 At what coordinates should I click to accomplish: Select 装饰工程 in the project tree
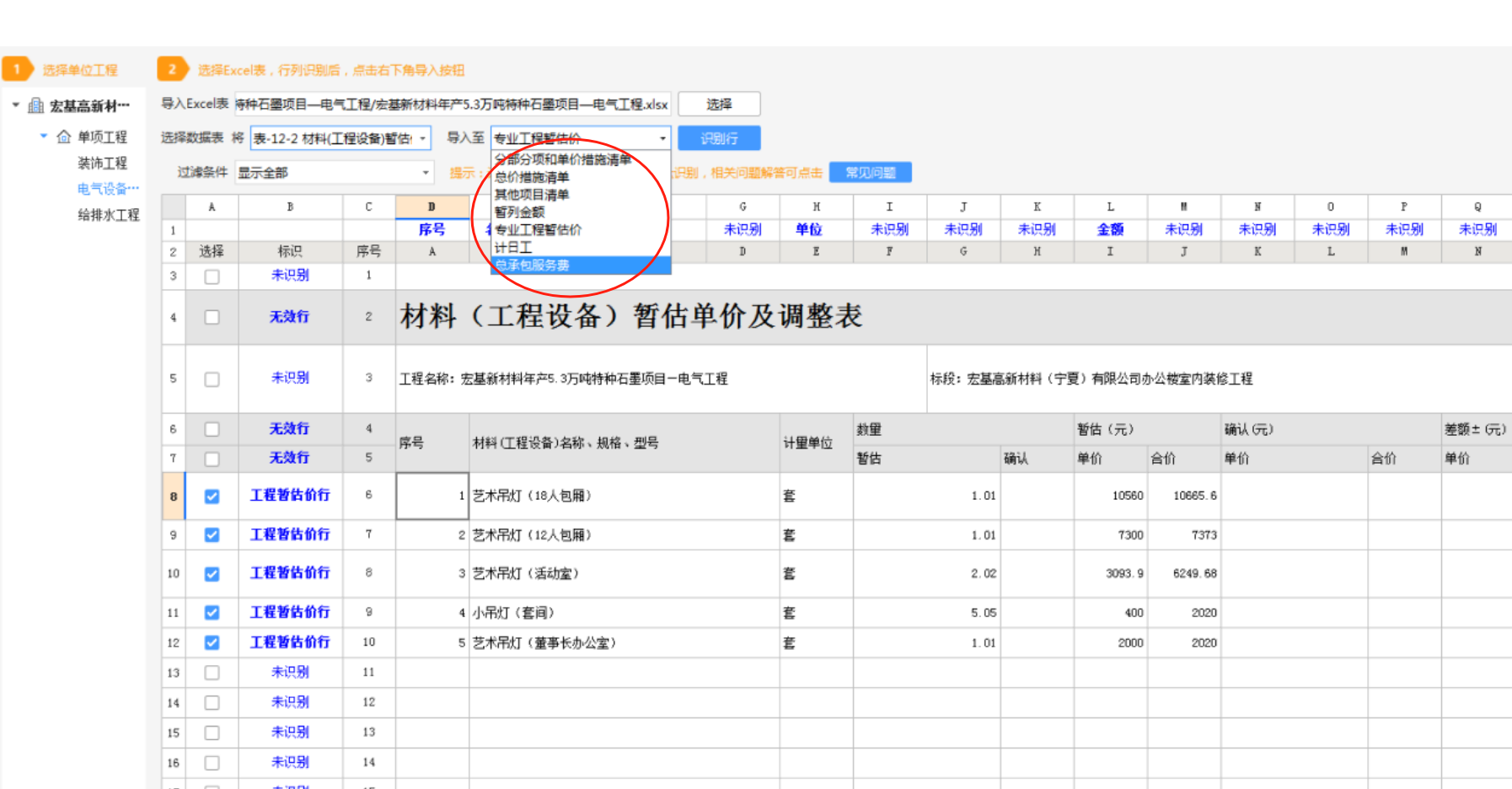coord(102,163)
